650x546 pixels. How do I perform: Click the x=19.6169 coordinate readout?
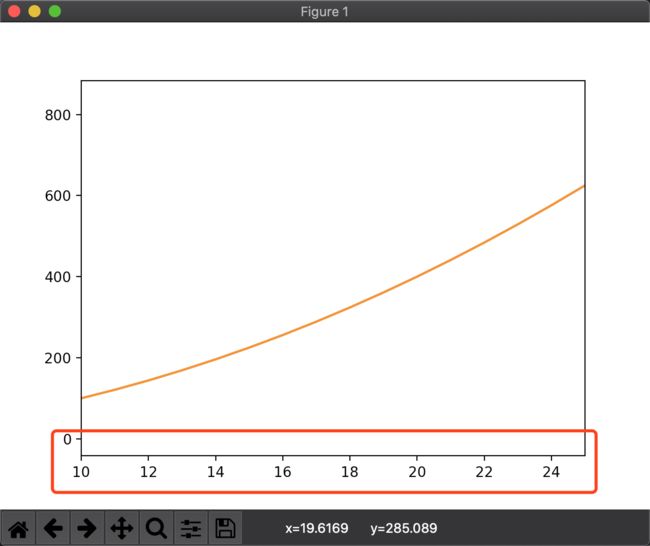pos(317,528)
